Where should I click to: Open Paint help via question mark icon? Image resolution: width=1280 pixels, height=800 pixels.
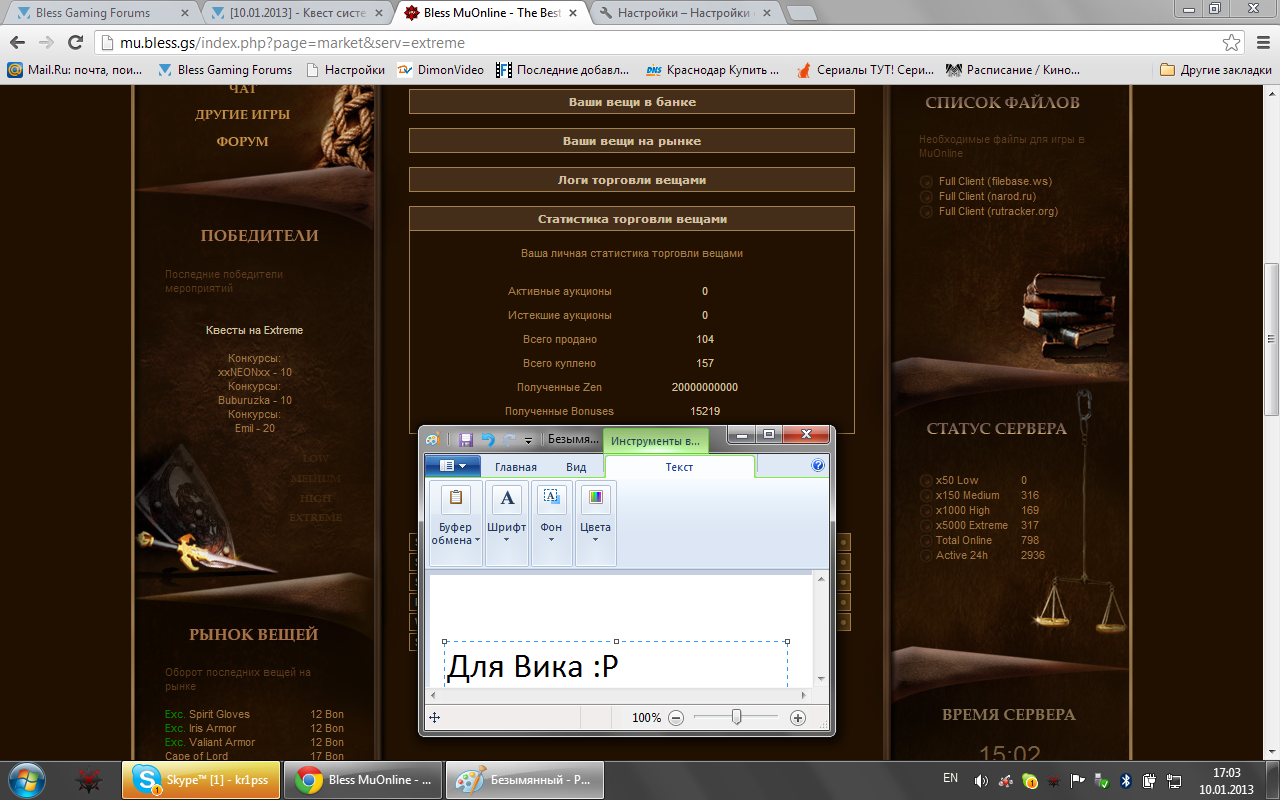[x=817, y=466]
